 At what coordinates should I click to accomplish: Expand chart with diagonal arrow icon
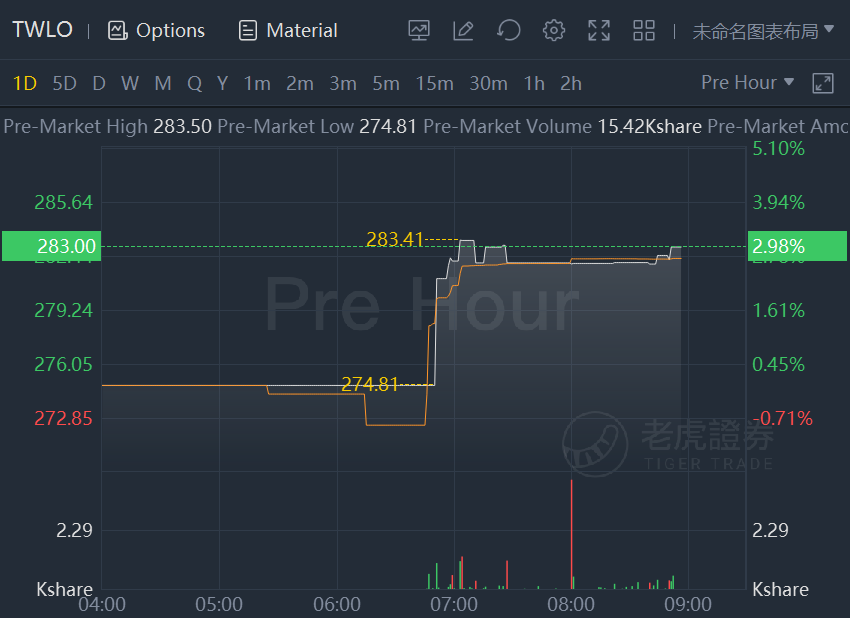coord(823,83)
